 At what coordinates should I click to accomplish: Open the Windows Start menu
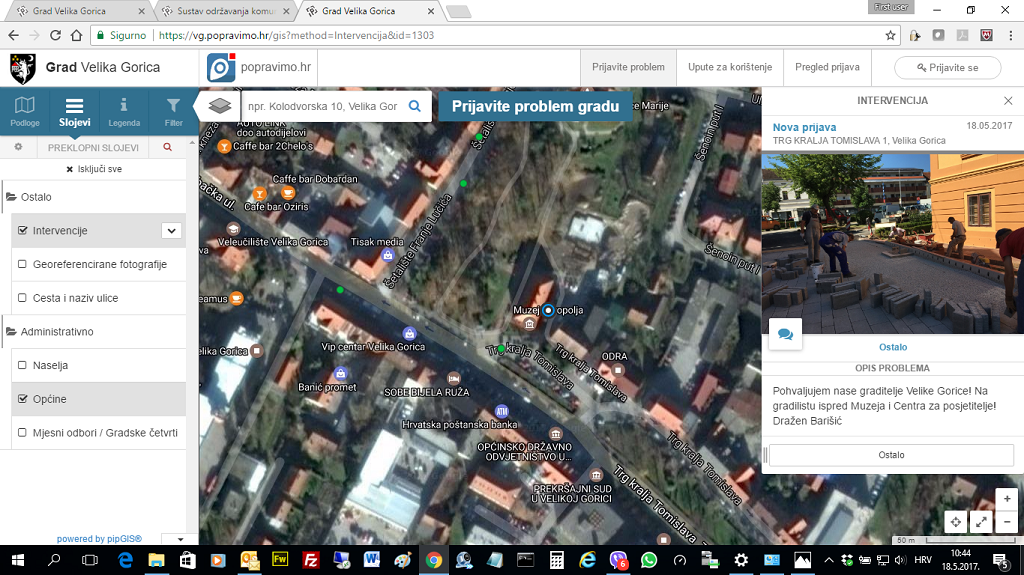click(x=18, y=560)
